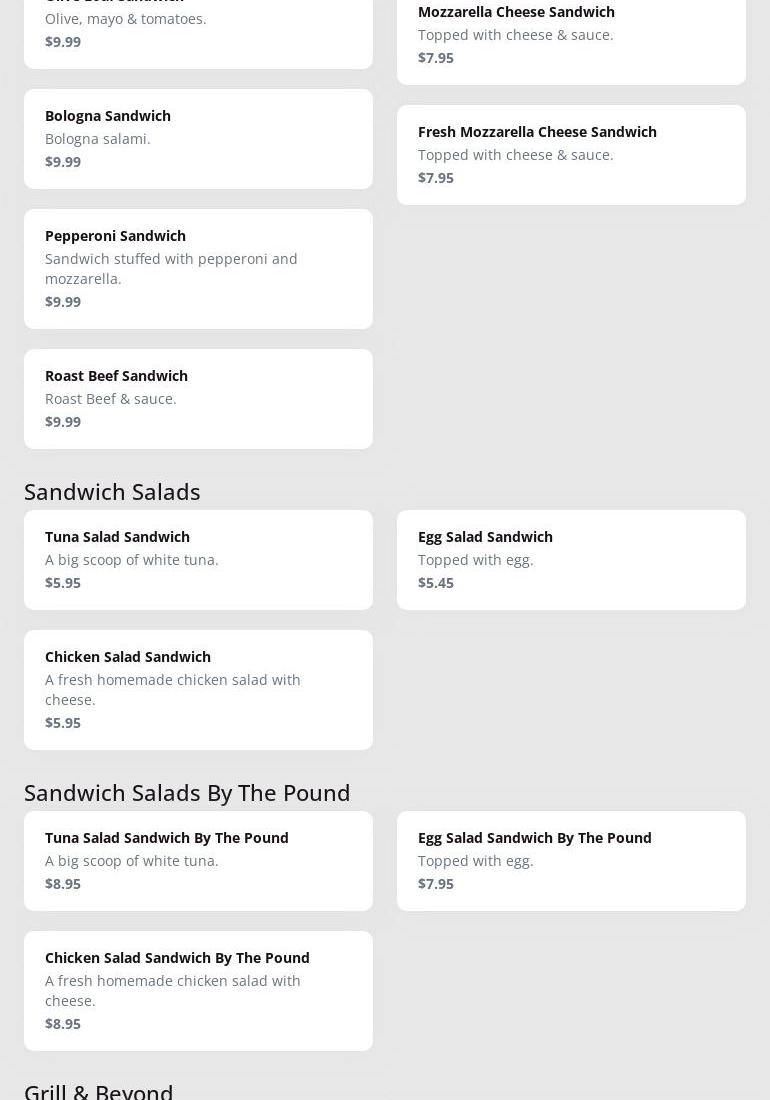Choose the Roast Beef Sandwich card
Screen dimensions: 770x1100
(198, 398)
